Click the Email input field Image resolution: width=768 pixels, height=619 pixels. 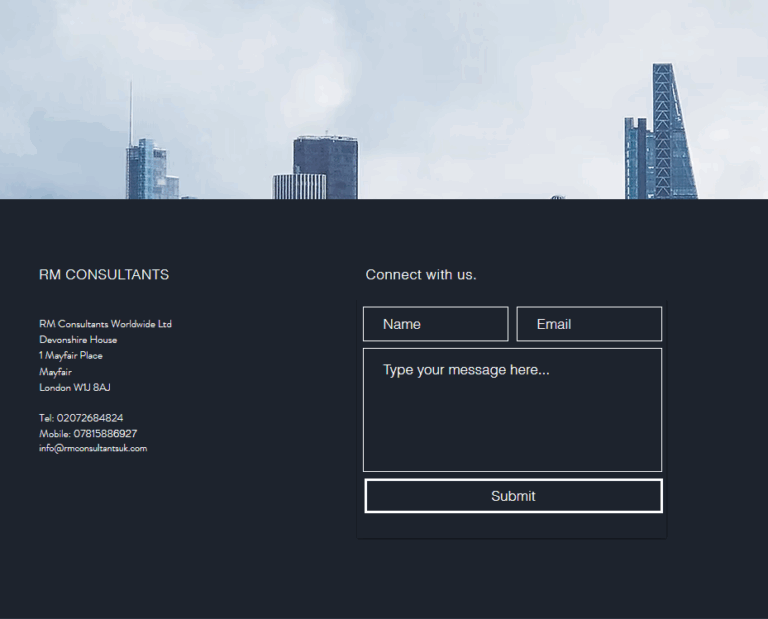pos(589,324)
